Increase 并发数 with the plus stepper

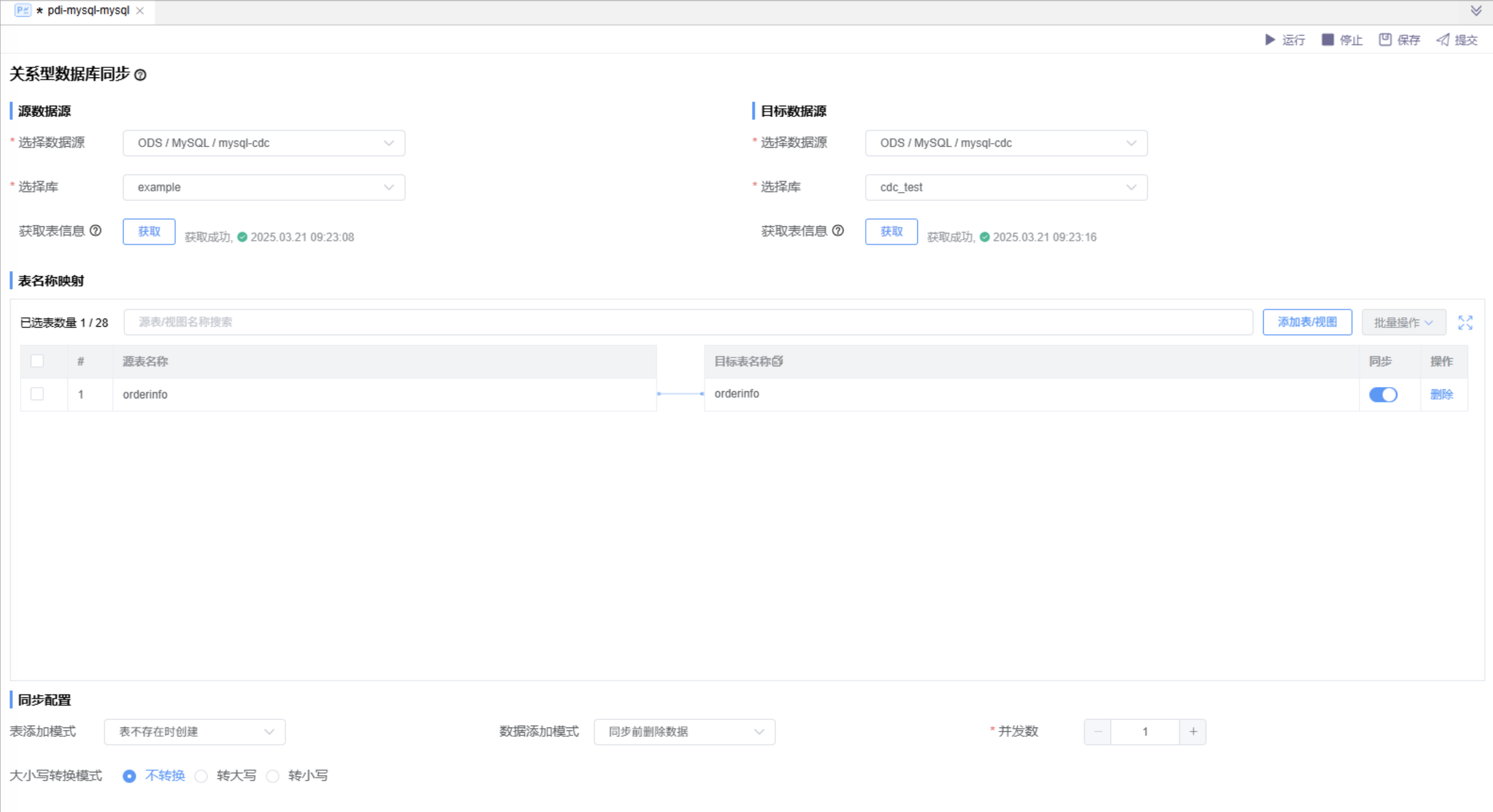click(1193, 732)
